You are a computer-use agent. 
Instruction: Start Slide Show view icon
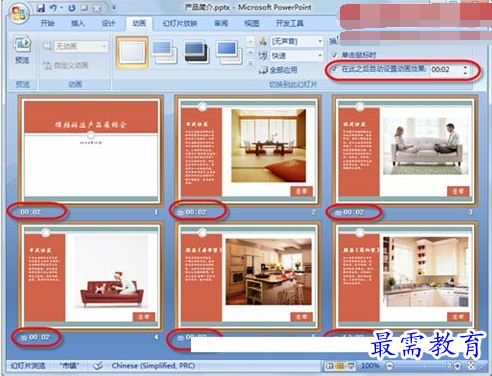pyautogui.click(x=351, y=366)
